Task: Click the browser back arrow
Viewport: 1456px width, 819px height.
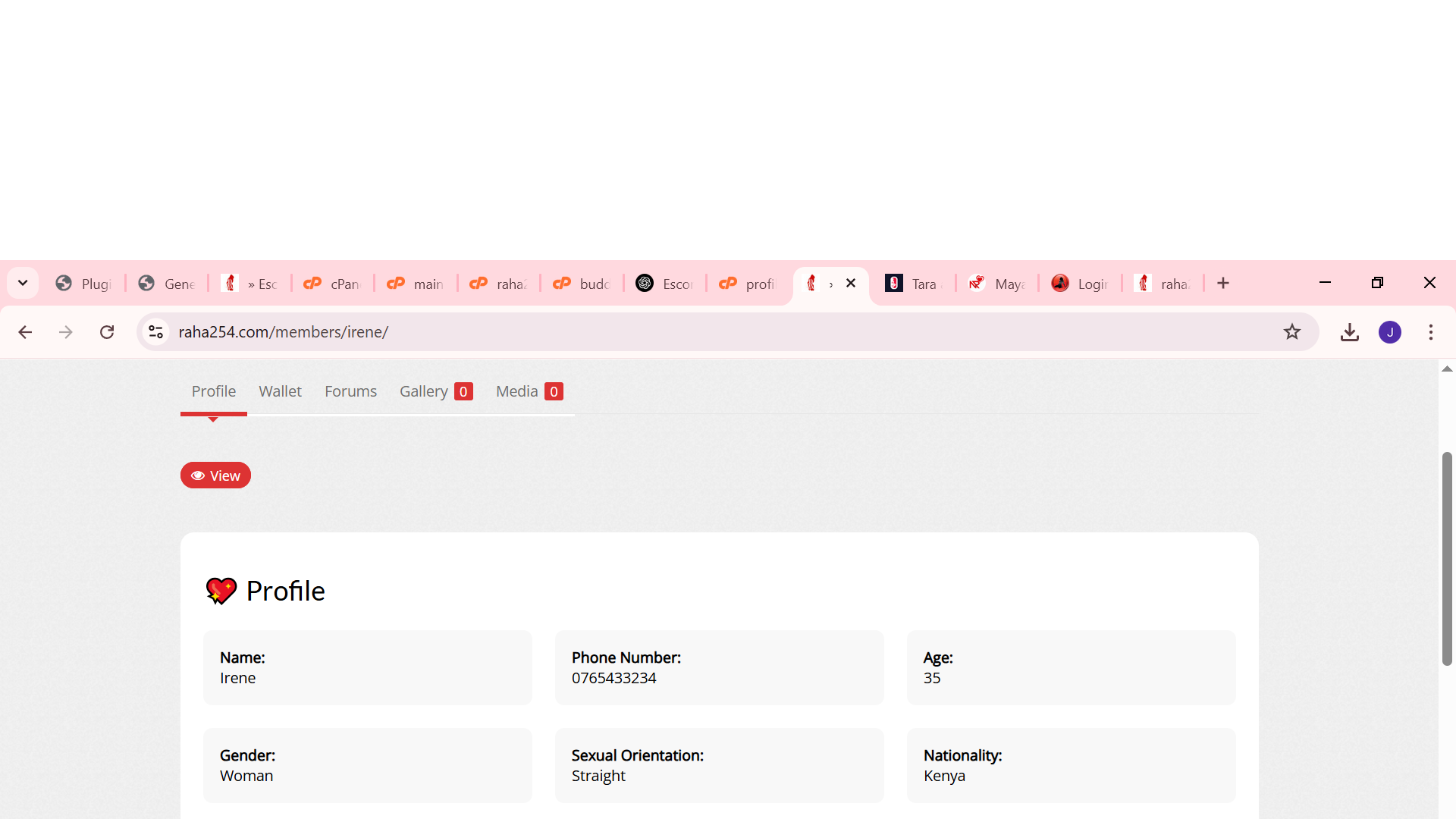Action: [25, 332]
